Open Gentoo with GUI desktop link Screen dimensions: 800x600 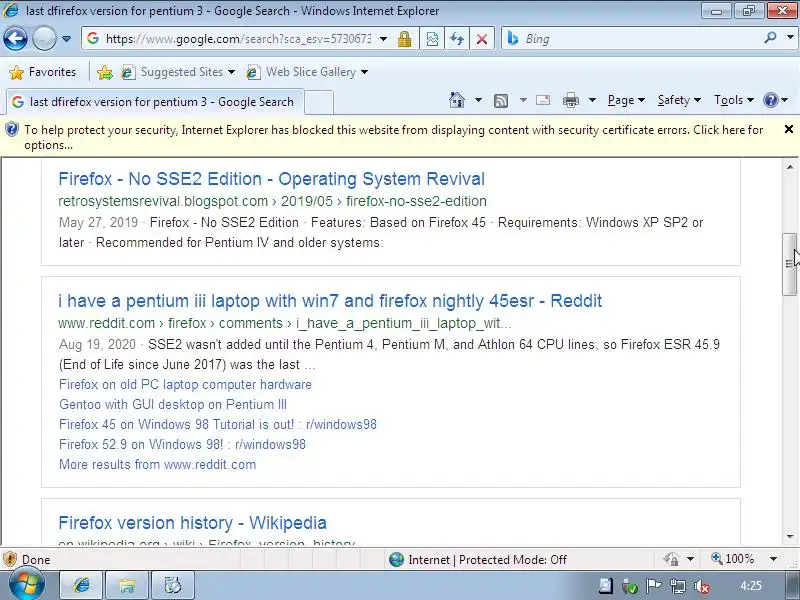[x=173, y=404]
